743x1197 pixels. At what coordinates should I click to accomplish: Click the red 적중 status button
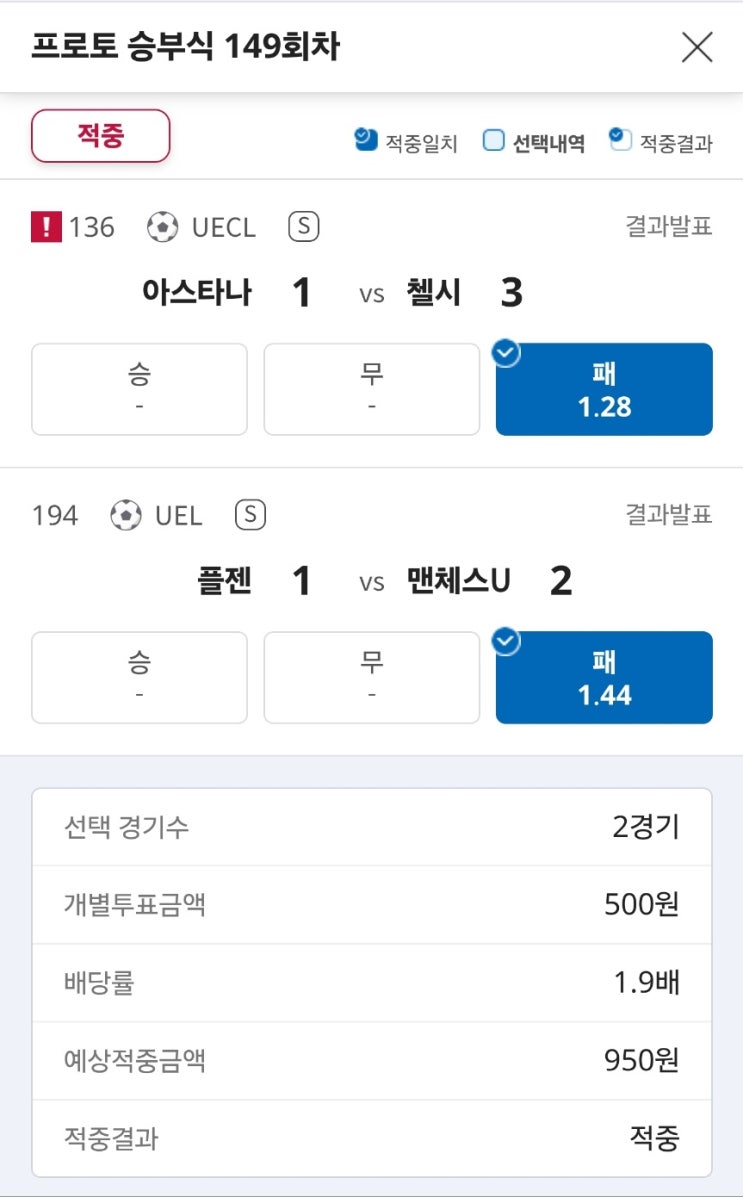coord(101,136)
